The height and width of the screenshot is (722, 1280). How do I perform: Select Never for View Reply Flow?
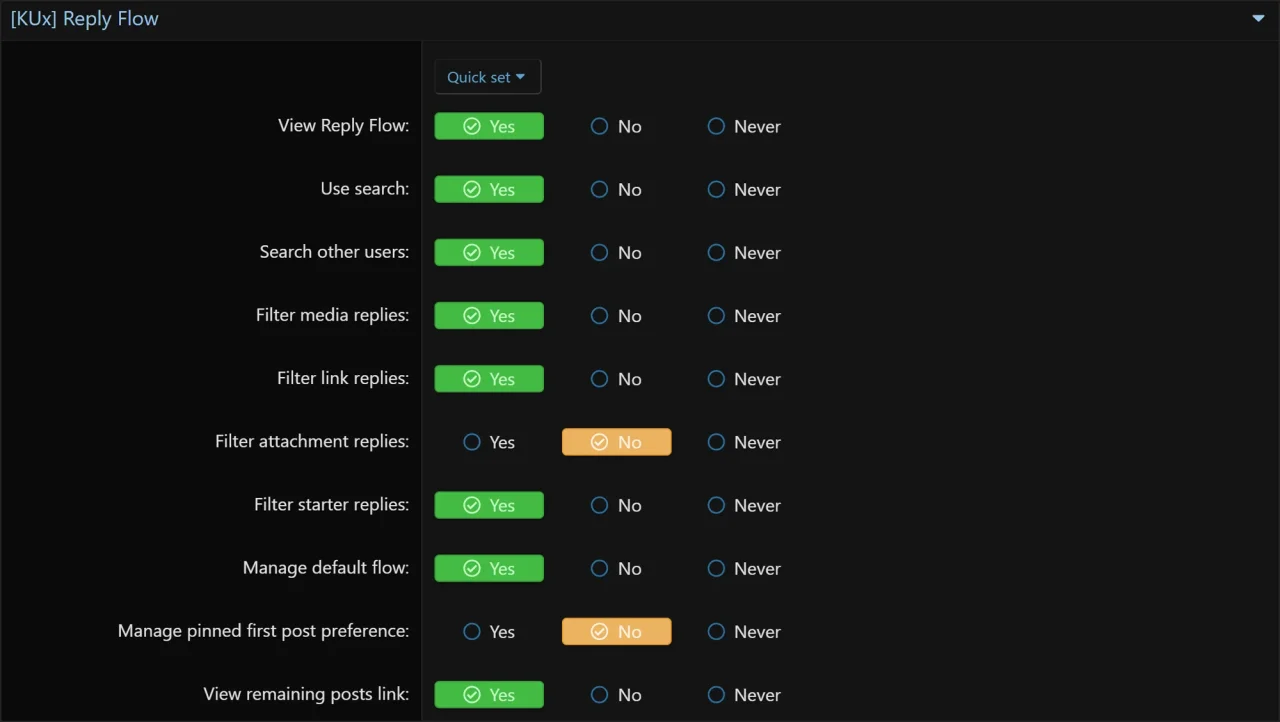[744, 126]
